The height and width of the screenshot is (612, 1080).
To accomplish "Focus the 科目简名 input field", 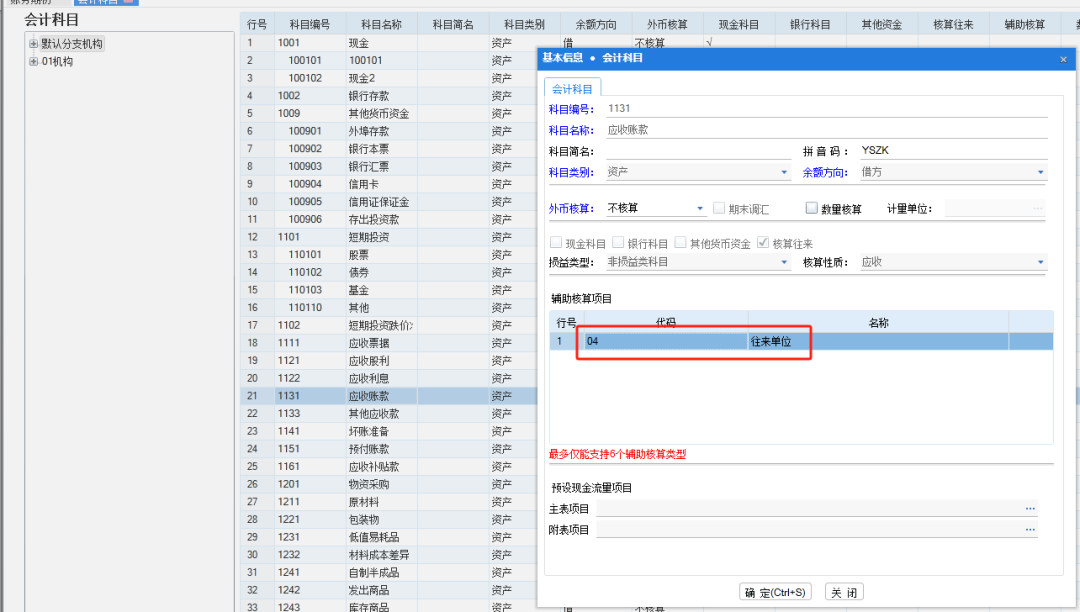I will [698, 151].
